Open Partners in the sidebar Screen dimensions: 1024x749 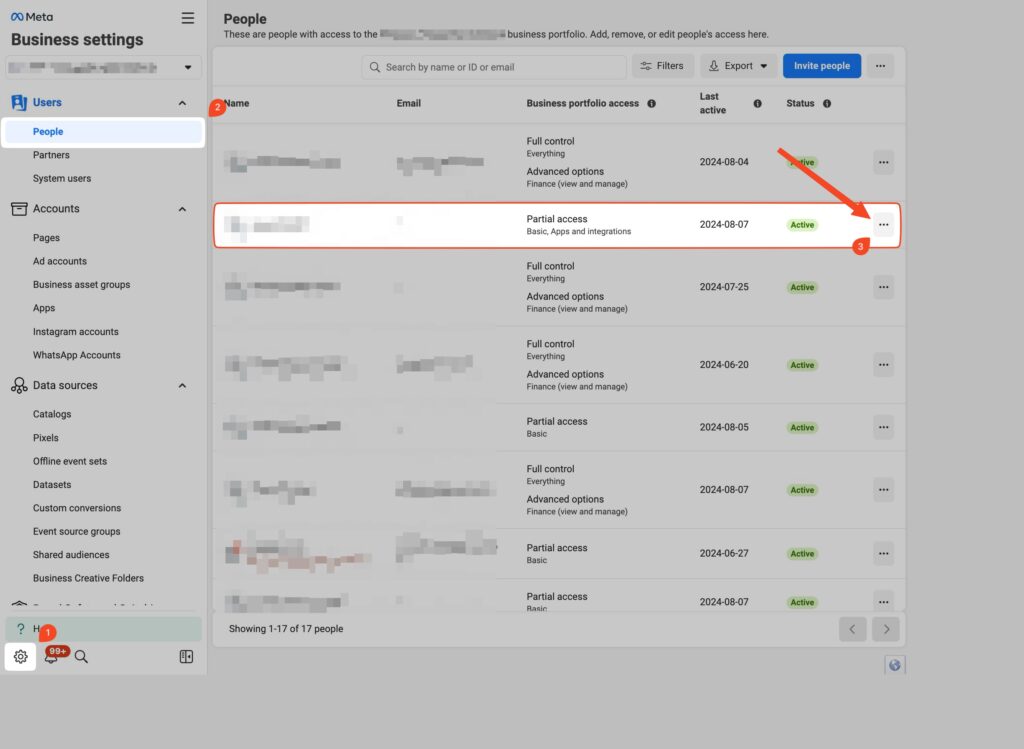click(51, 155)
